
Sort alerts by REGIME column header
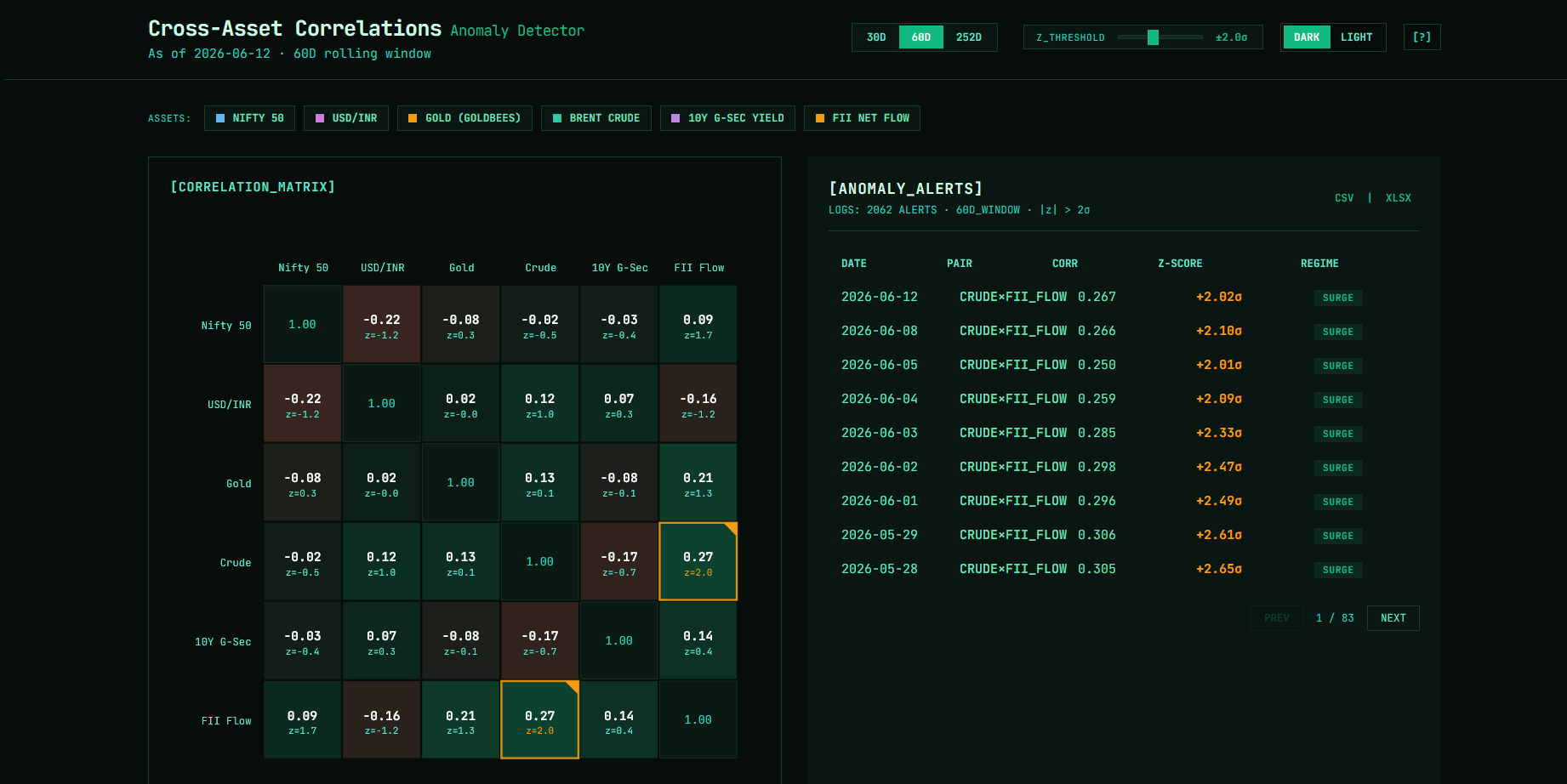pos(1319,264)
